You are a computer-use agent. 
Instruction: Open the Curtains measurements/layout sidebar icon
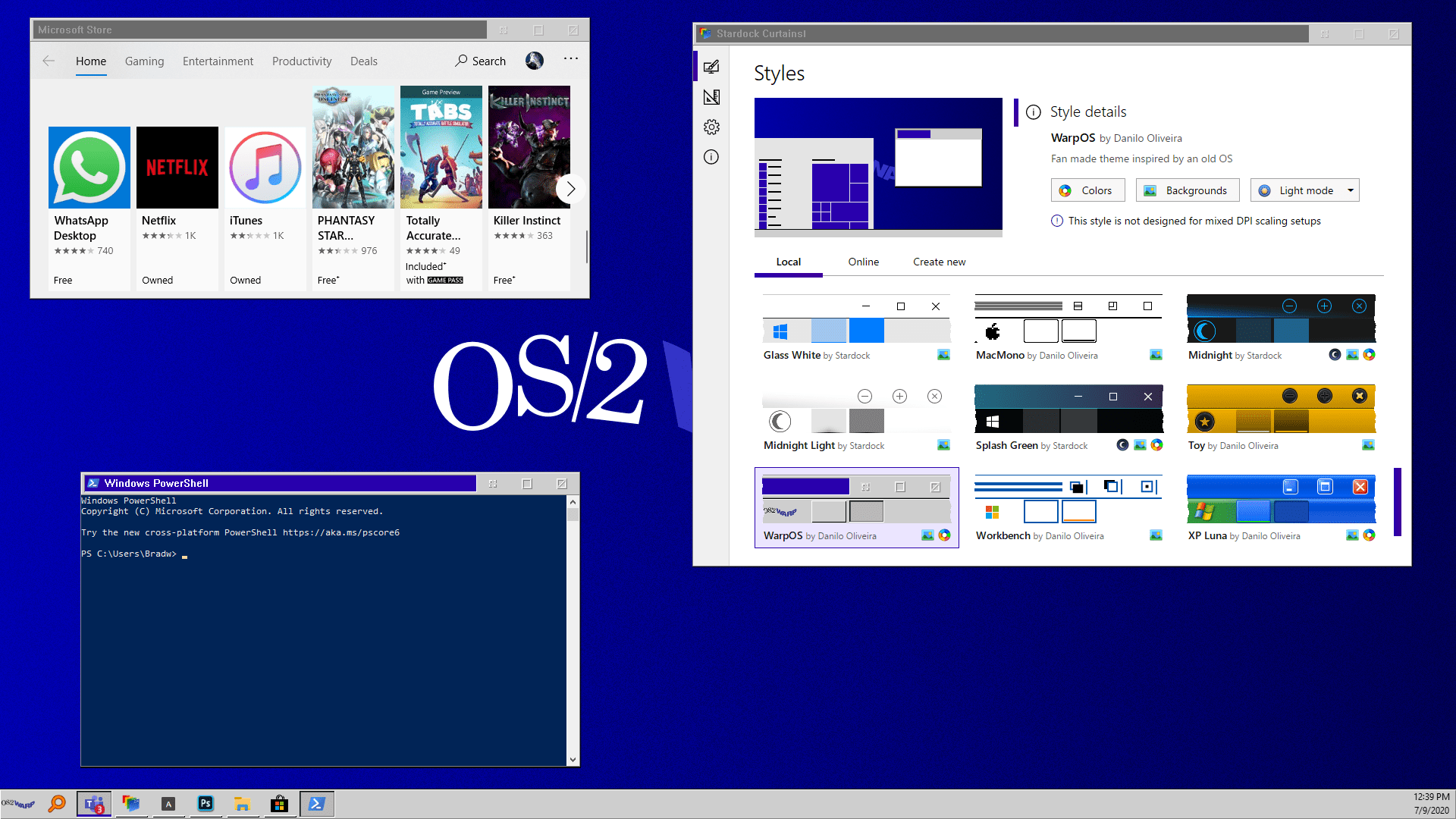click(x=711, y=97)
